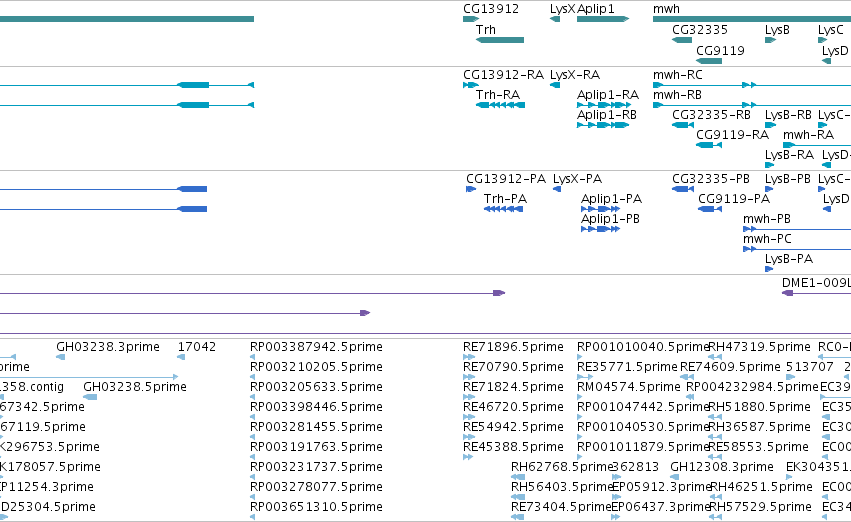Click the LysX-RA transcript label
The width and height of the screenshot is (851, 522).
pyautogui.click(x=575, y=75)
